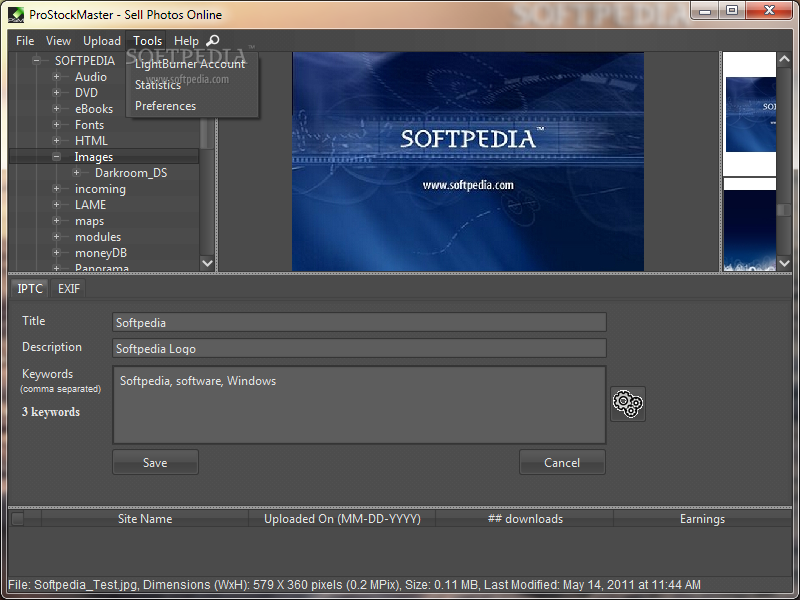
Task: Sort by the Earnings column
Action: tap(702, 519)
